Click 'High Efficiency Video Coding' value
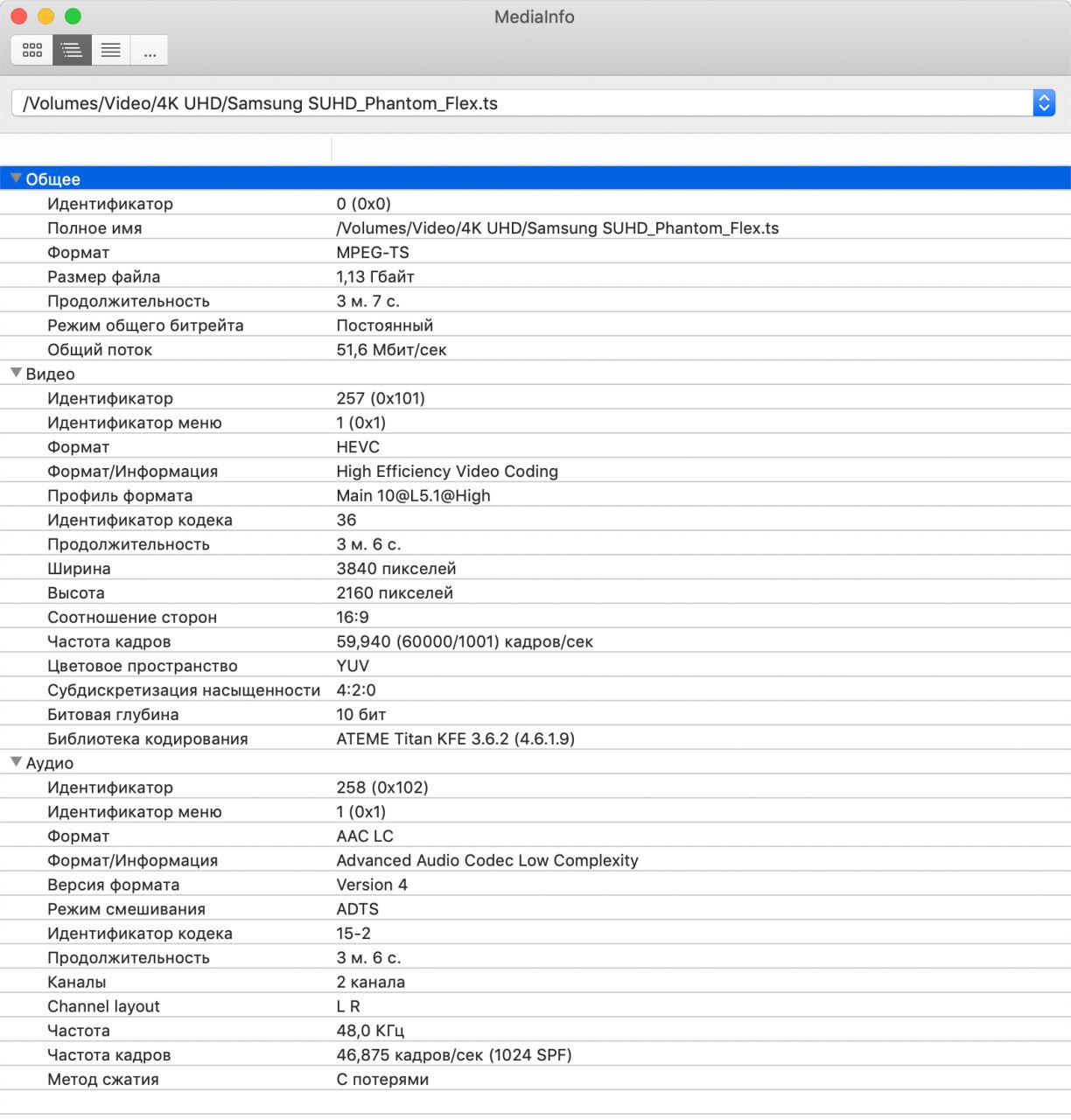 click(447, 471)
